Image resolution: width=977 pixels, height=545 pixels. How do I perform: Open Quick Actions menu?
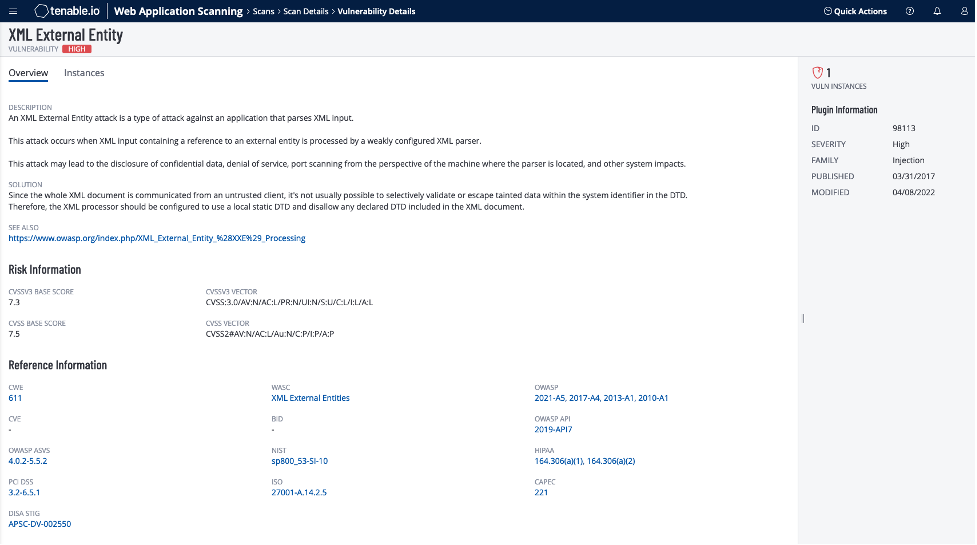coord(855,11)
